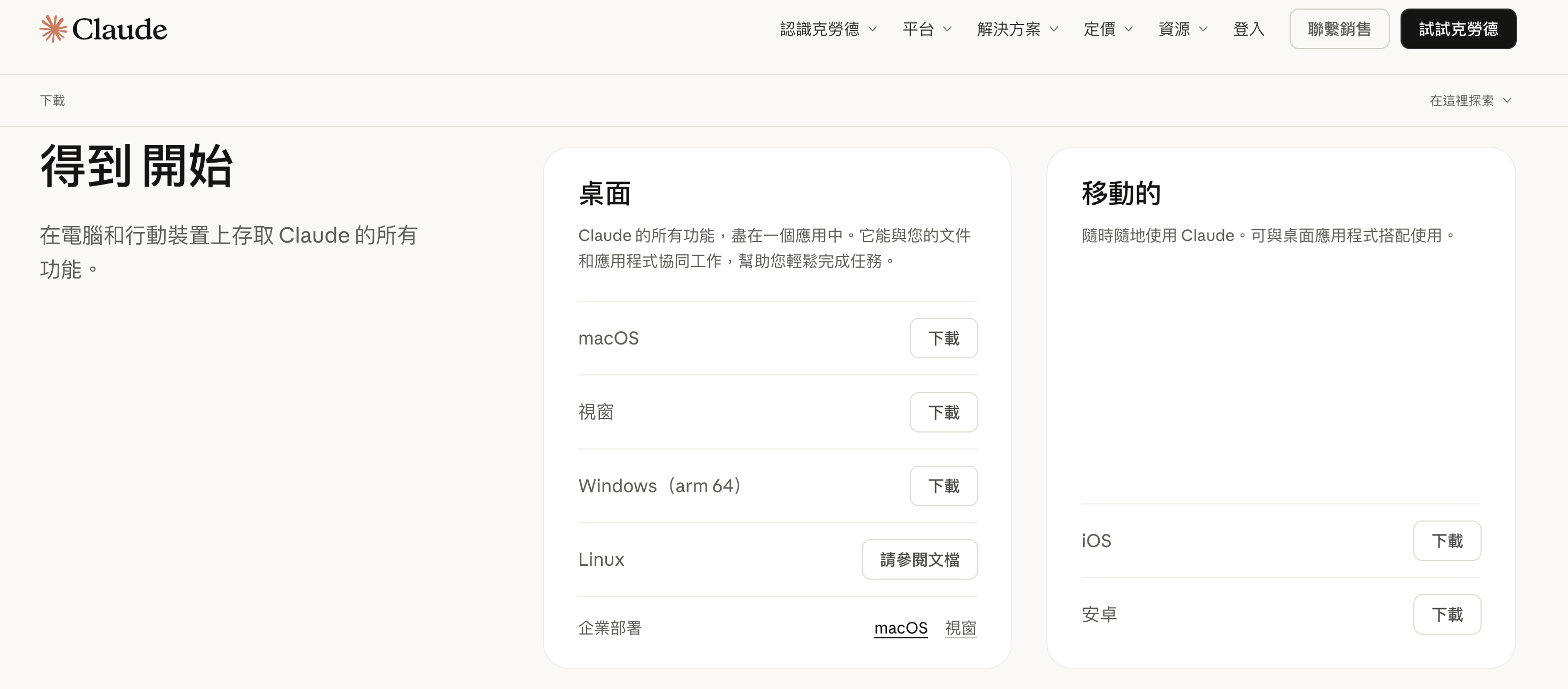Download the Windows (arm 64) app
This screenshot has width=1568, height=689.
coord(943,486)
